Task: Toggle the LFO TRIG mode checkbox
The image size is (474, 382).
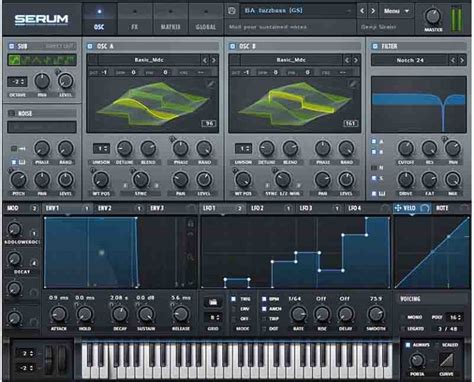Action: tap(234, 299)
